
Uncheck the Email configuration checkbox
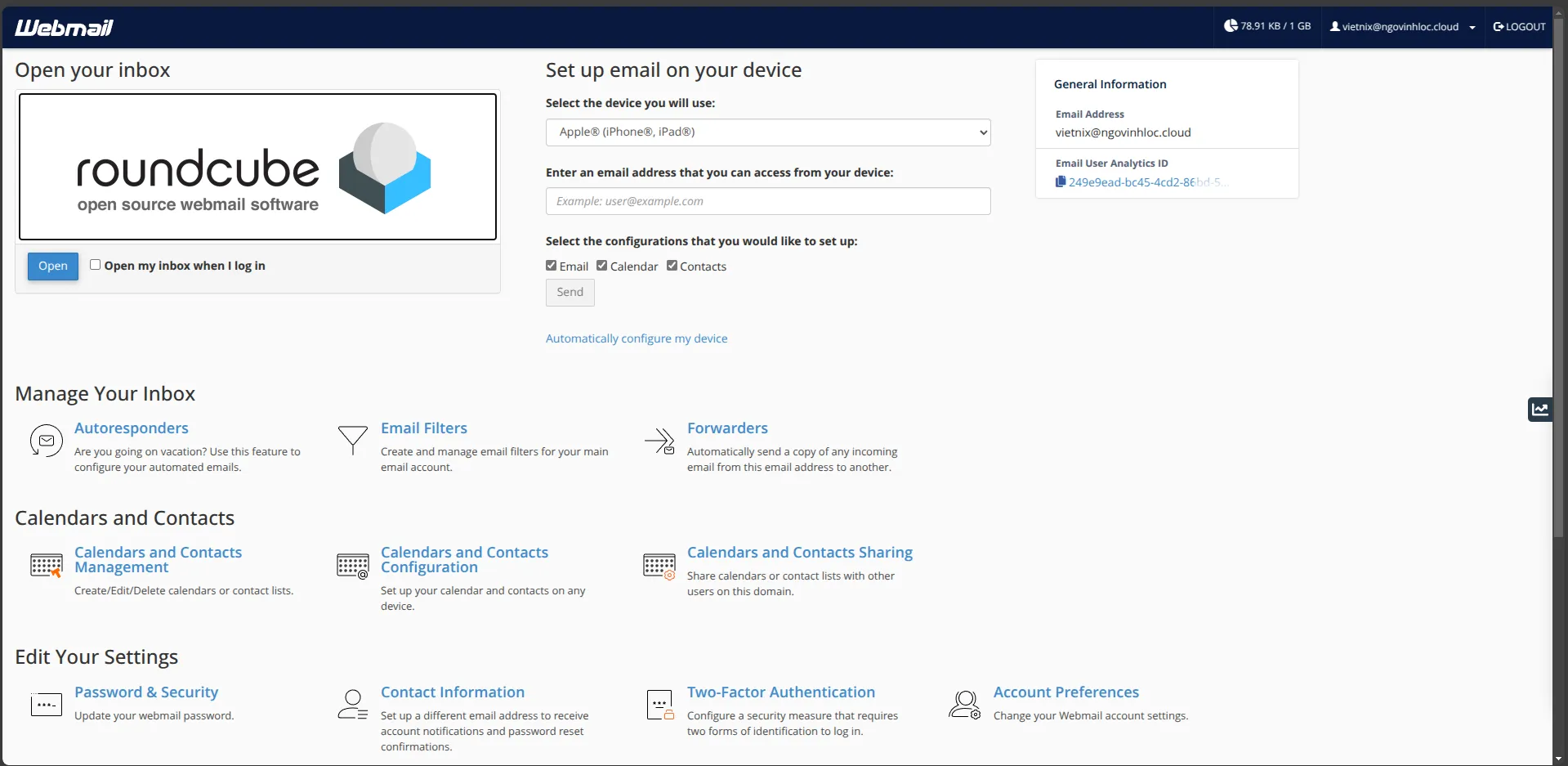[x=552, y=266]
